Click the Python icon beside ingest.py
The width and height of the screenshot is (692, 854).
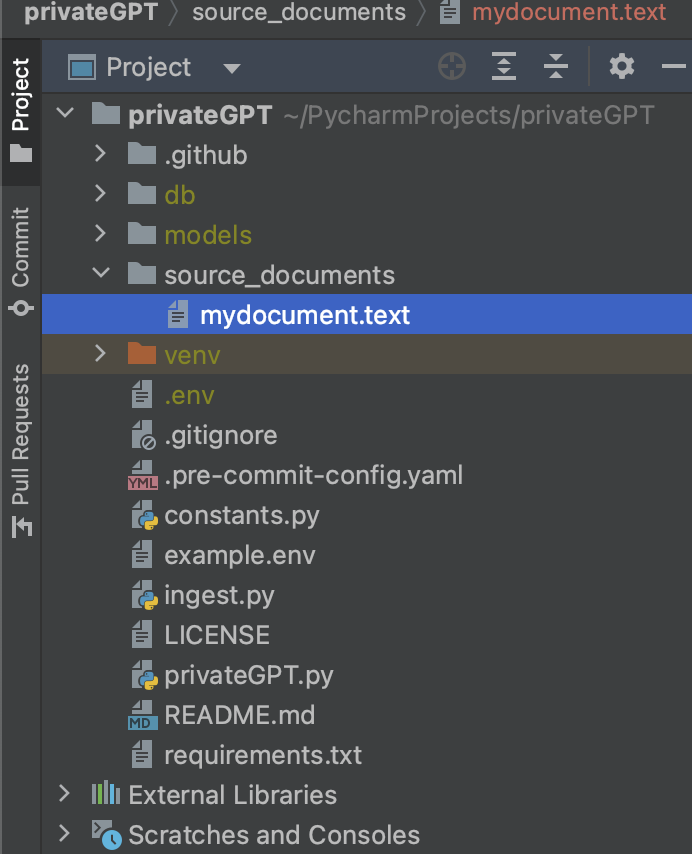click(145, 594)
